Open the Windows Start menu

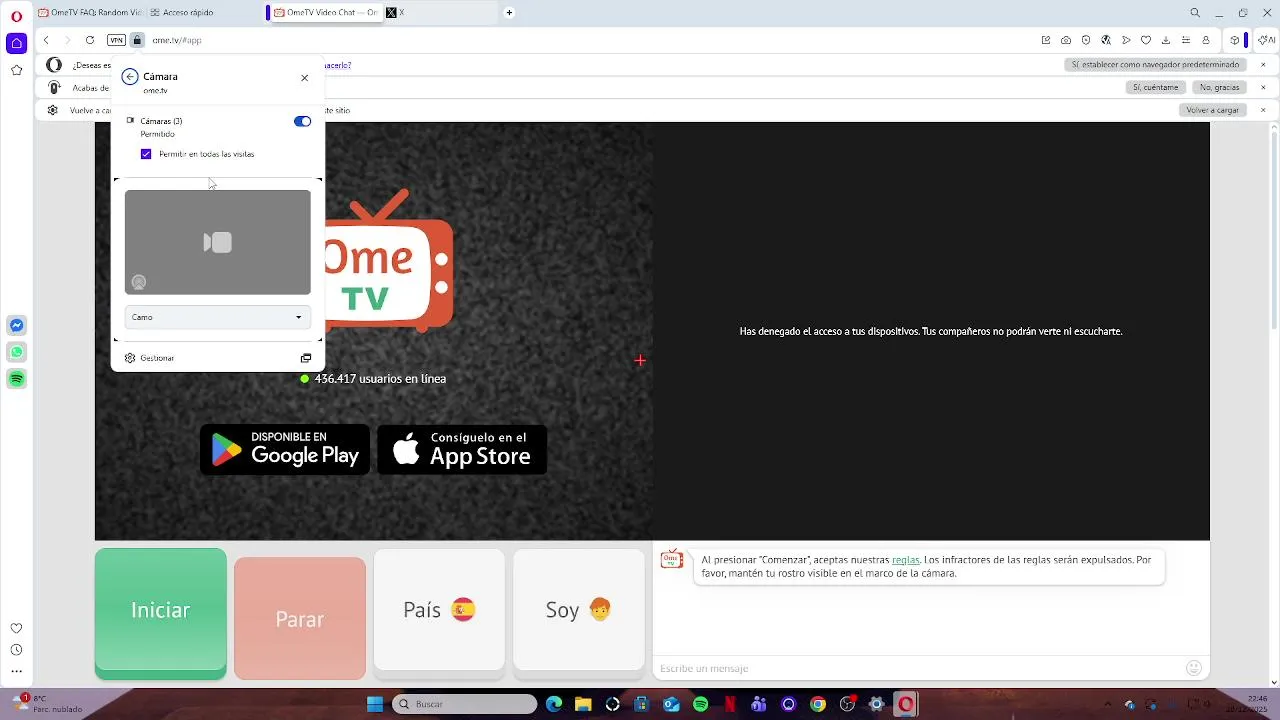coord(375,704)
